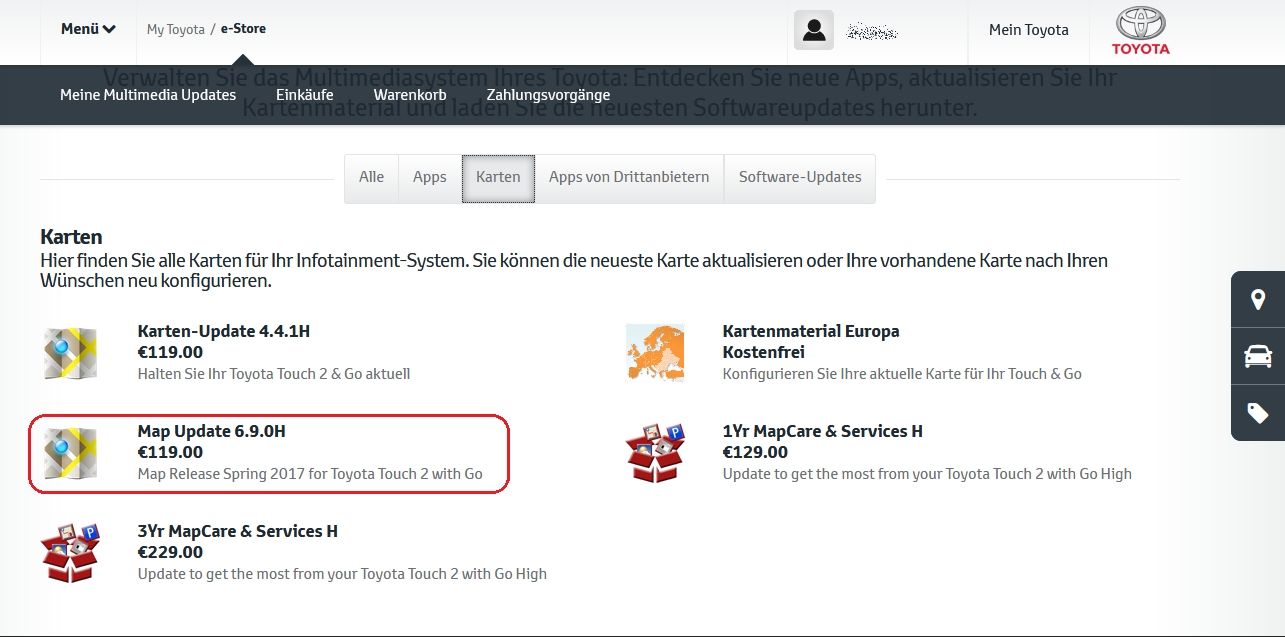Click the Mein Toyota link
Viewport: 1285px width, 637px height.
pos(1028,30)
